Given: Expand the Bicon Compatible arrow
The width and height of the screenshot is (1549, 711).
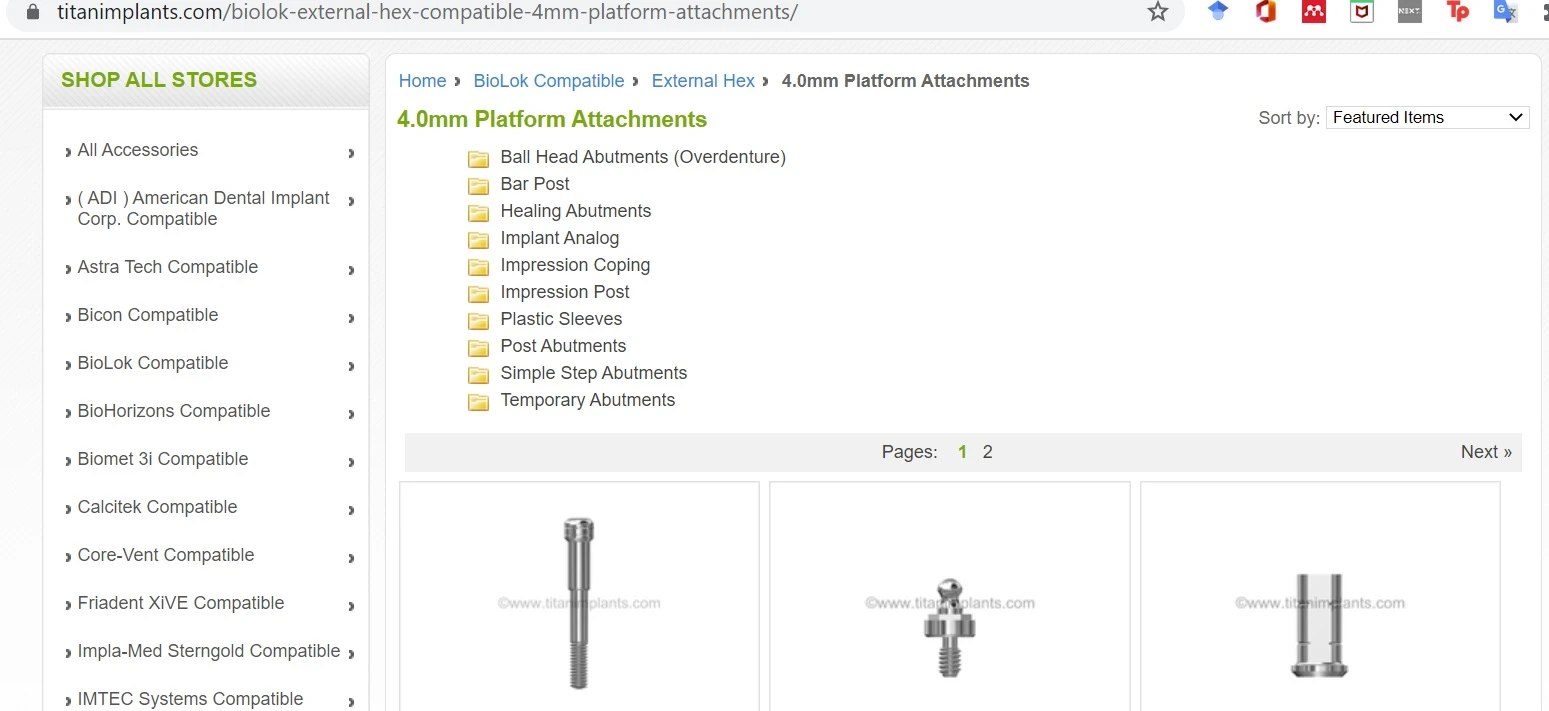Looking at the screenshot, I should coord(351,318).
